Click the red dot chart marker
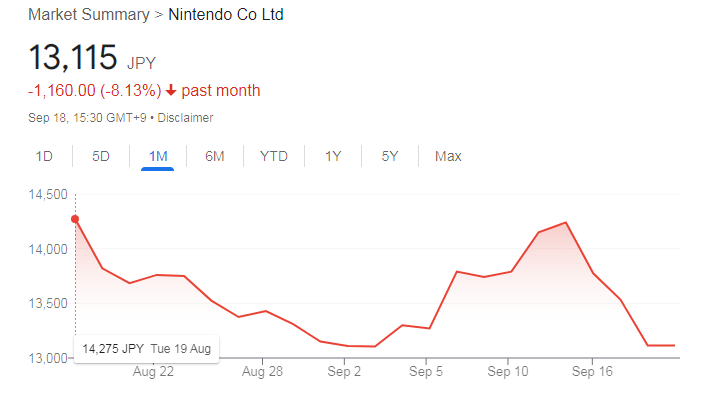 75,219
